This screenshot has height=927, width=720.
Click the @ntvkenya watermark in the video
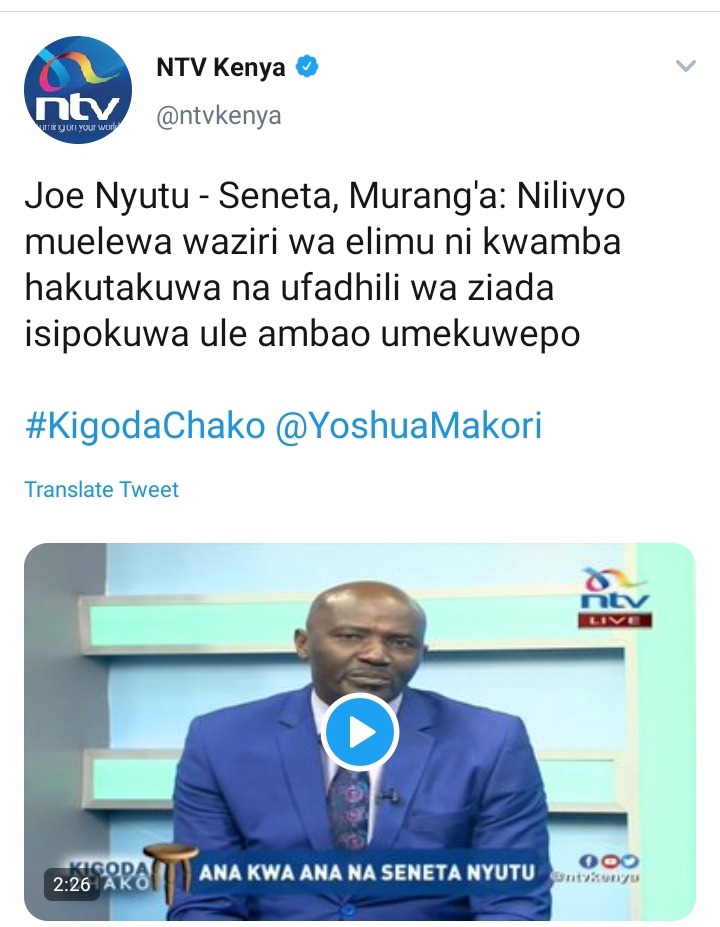point(594,877)
